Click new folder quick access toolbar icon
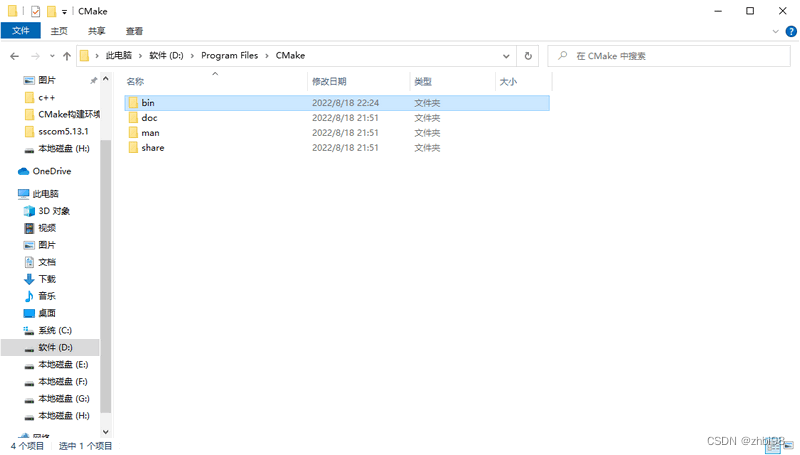The image size is (800, 455). tap(51, 11)
